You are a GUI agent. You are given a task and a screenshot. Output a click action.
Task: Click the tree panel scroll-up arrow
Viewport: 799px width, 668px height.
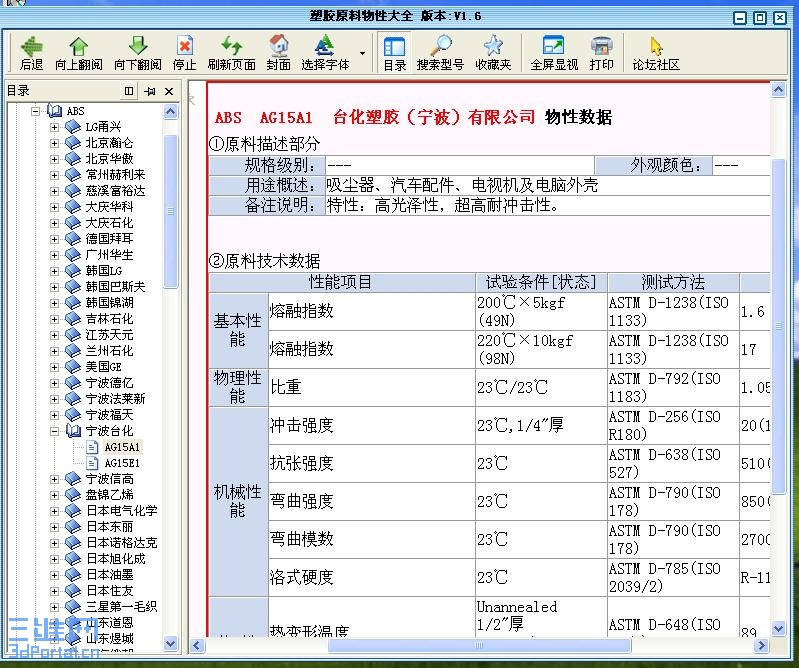point(171,111)
